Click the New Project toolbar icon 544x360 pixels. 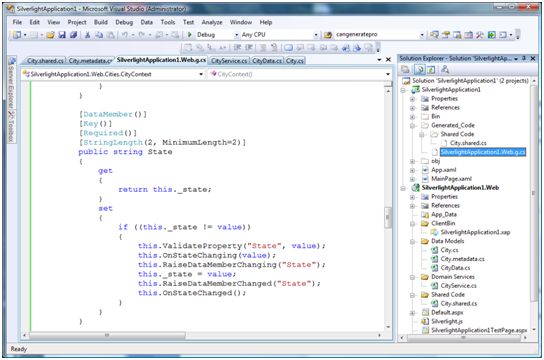coord(17,35)
